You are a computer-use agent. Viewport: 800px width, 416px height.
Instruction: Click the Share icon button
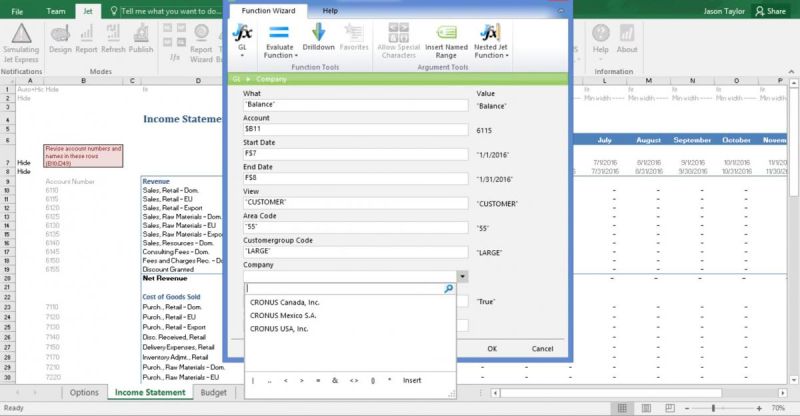point(770,11)
